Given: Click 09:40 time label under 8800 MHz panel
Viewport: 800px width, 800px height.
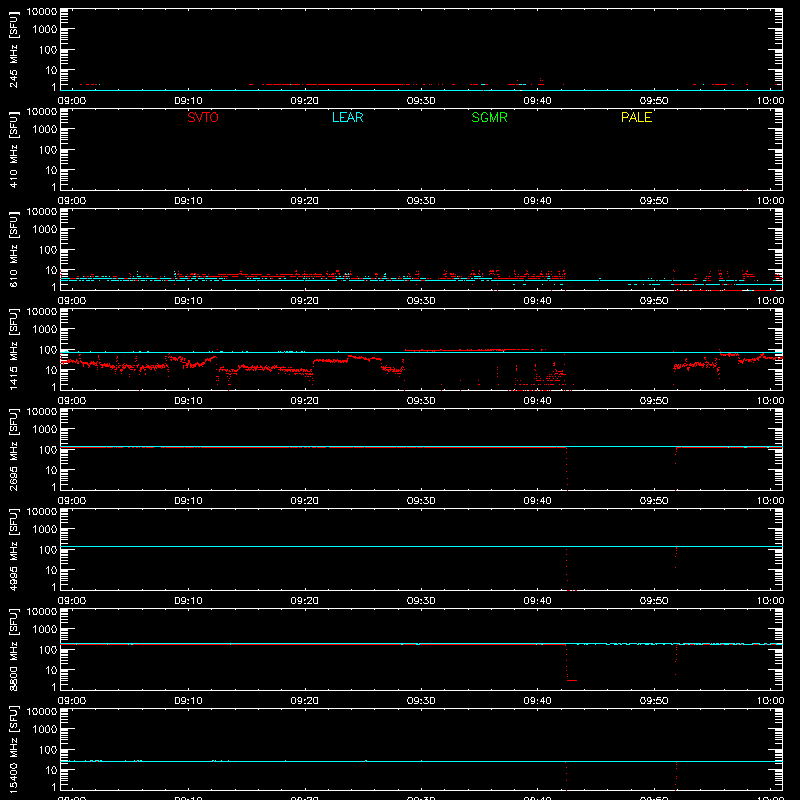Looking at the screenshot, I should coord(537,701).
